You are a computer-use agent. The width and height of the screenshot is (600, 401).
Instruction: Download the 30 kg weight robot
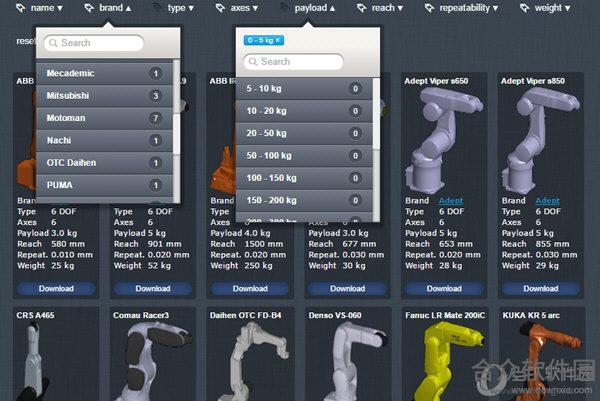tap(347, 289)
